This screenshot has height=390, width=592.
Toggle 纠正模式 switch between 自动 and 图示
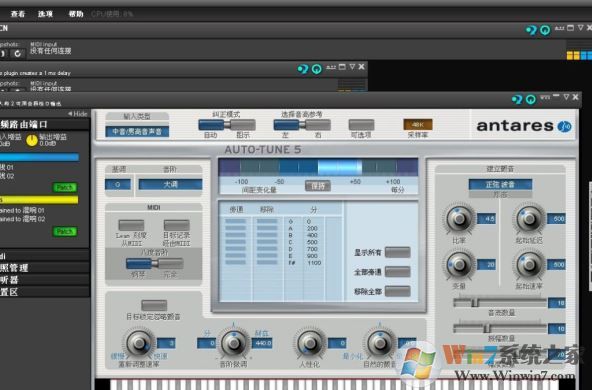pyautogui.click(x=227, y=125)
